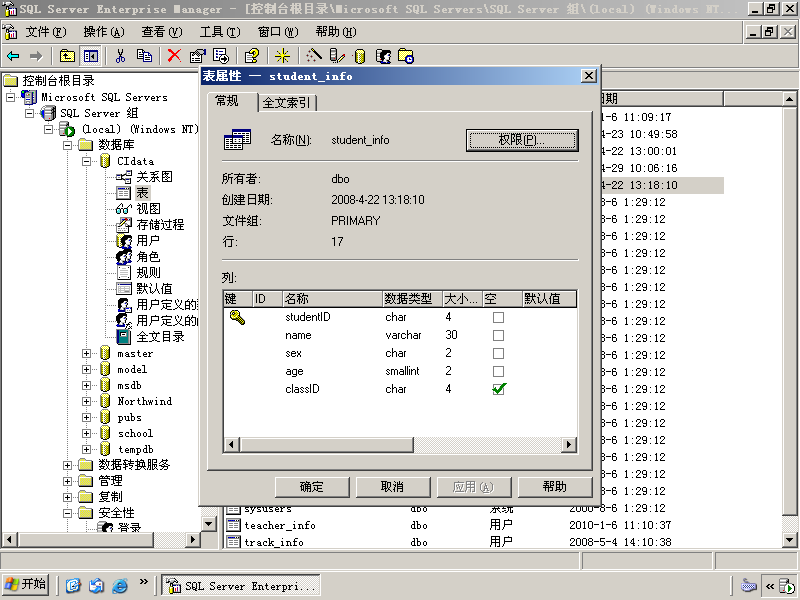This screenshot has height=600, width=800.
Task: Click the New database cylinder toolbar icon
Action: click(x=360, y=56)
